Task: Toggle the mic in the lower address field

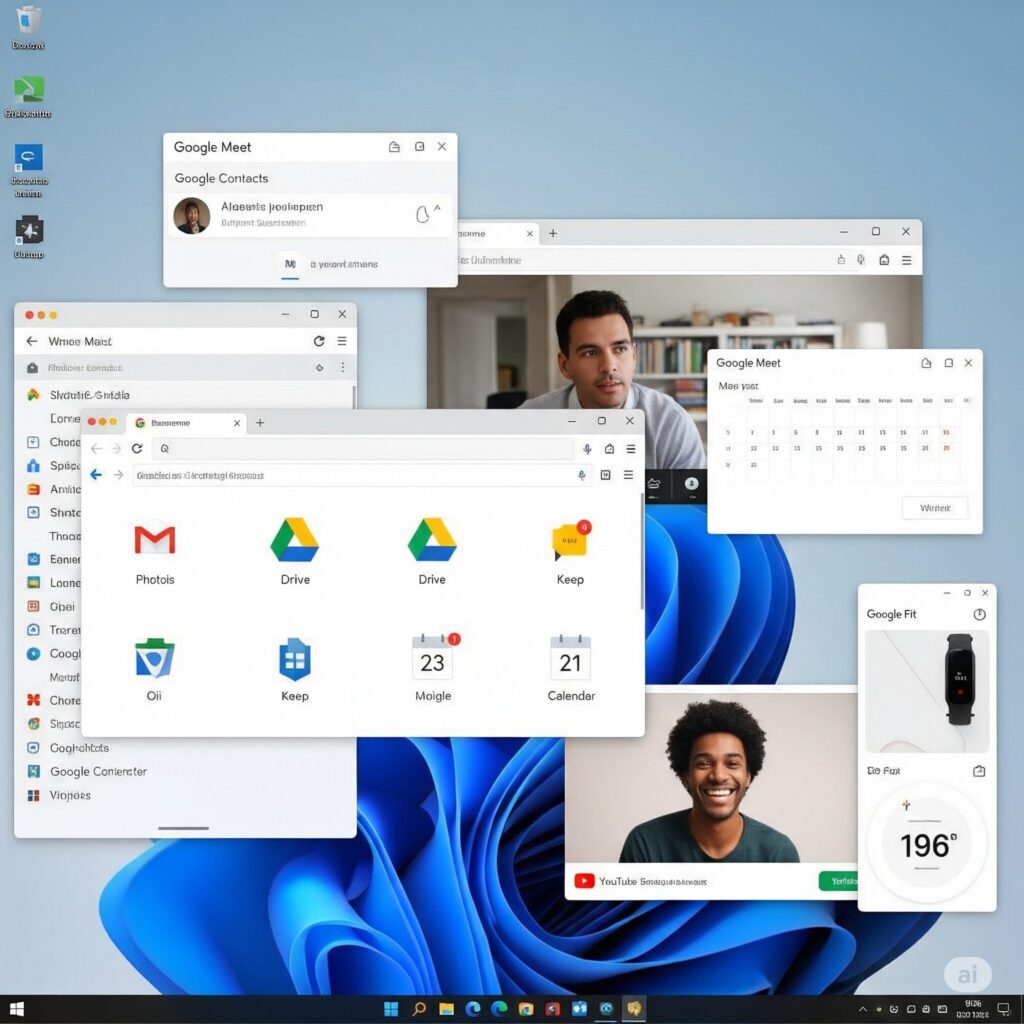Action: 581,475
